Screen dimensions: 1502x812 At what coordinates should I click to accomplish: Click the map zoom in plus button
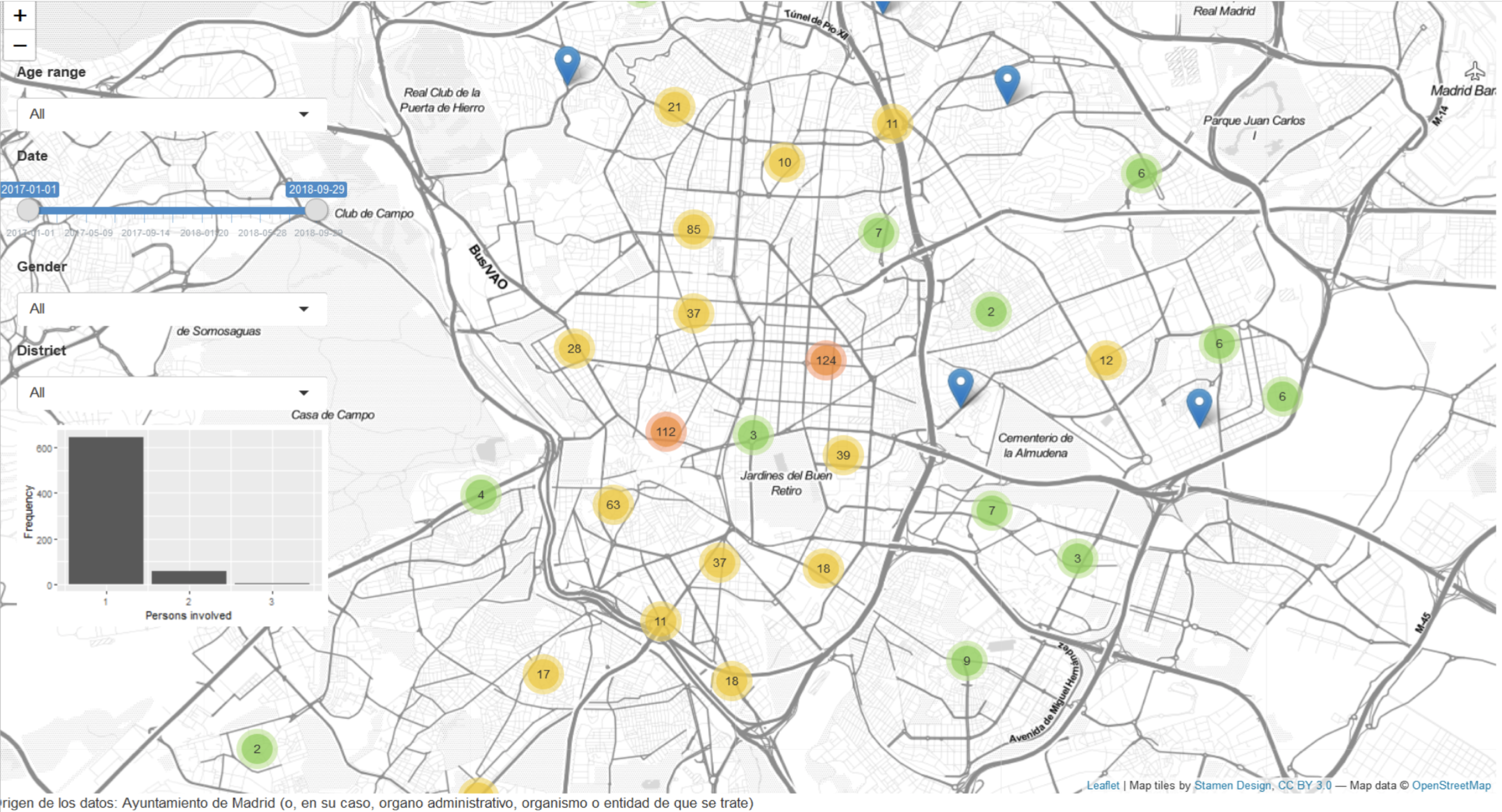20,16
